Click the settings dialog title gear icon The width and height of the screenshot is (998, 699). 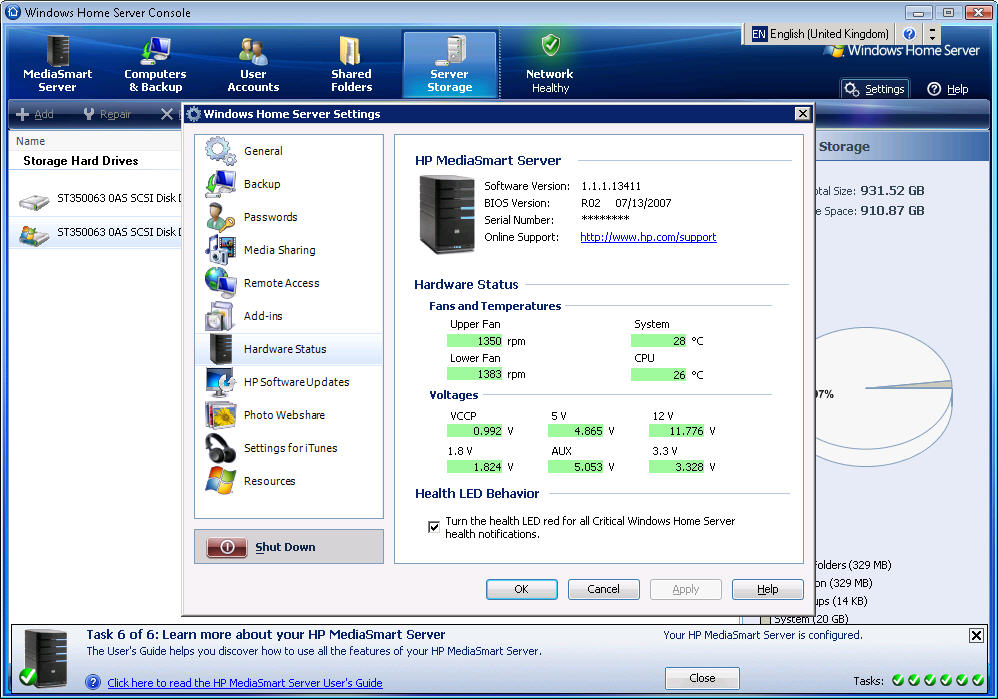[193, 114]
